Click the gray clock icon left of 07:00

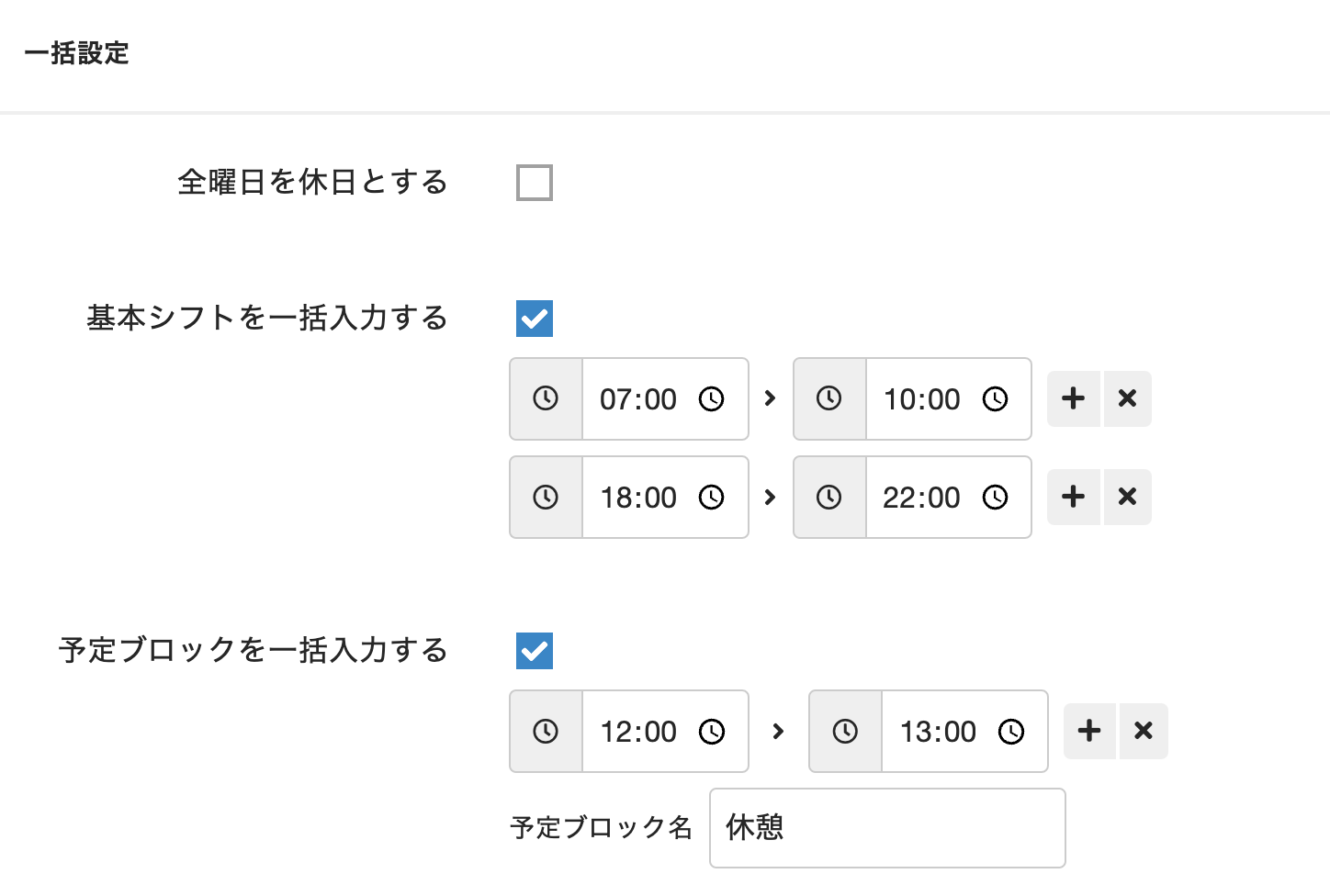pyautogui.click(x=546, y=398)
